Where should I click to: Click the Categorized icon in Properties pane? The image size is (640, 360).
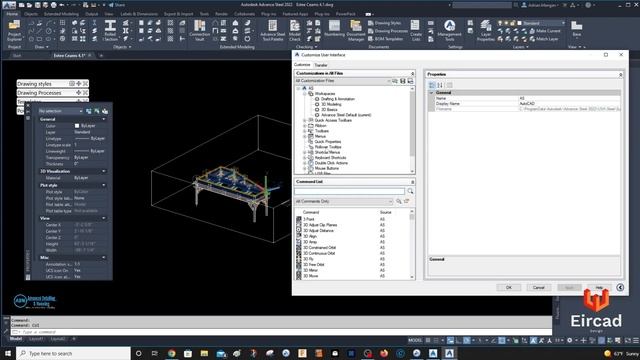coord(432,85)
